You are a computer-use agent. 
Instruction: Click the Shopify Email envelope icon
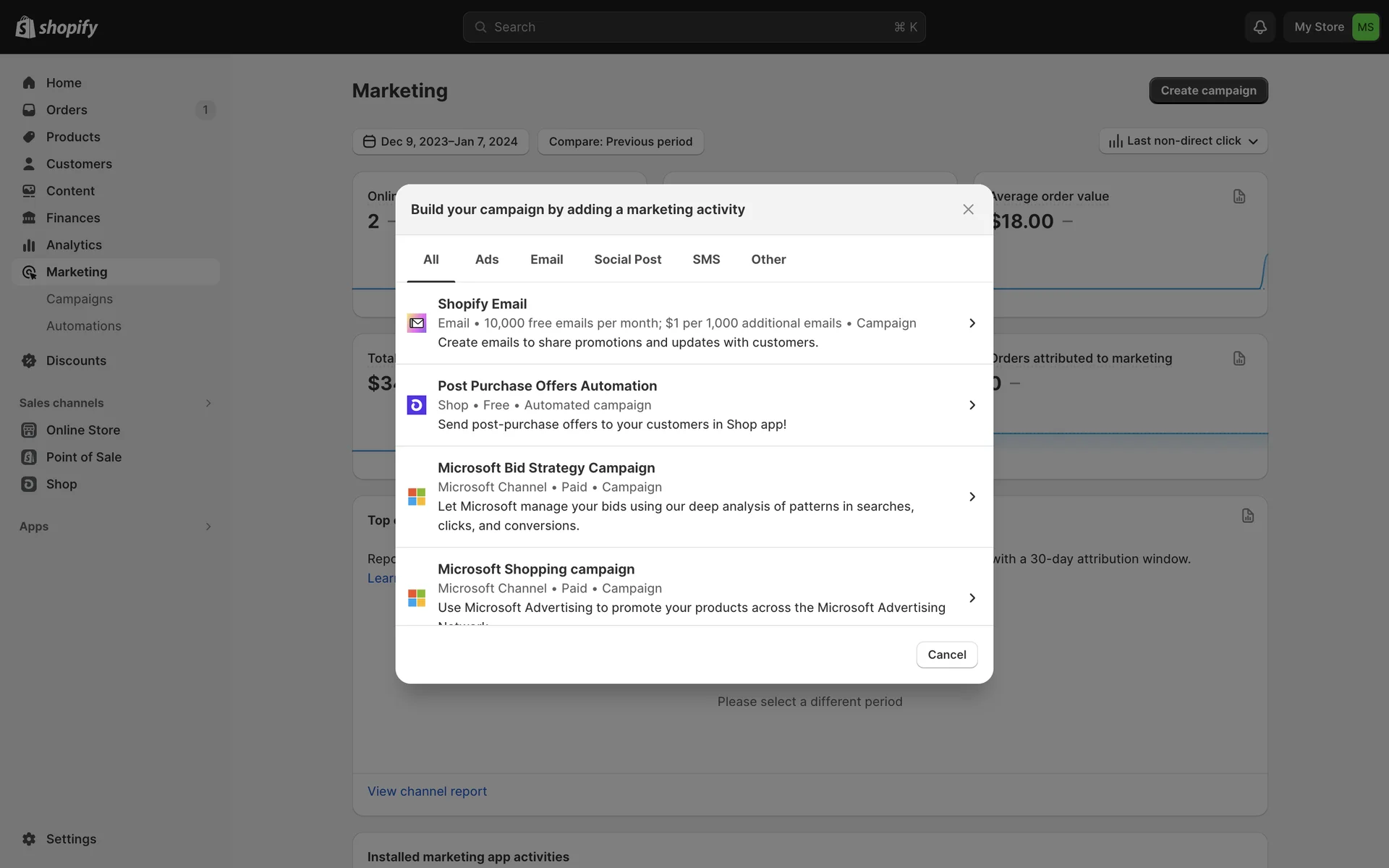click(x=417, y=323)
